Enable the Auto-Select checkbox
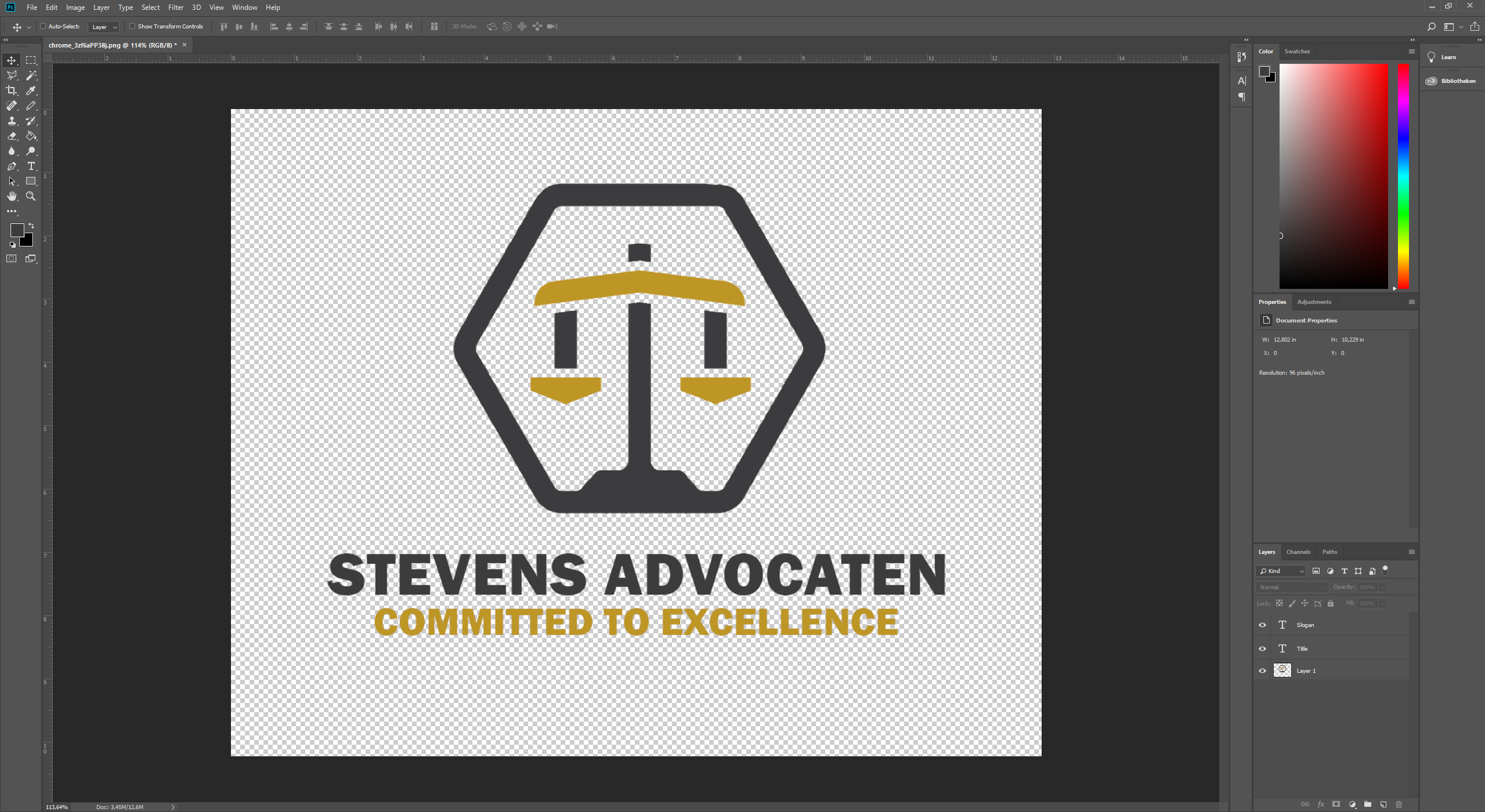1485x812 pixels. (x=43, y=26)
